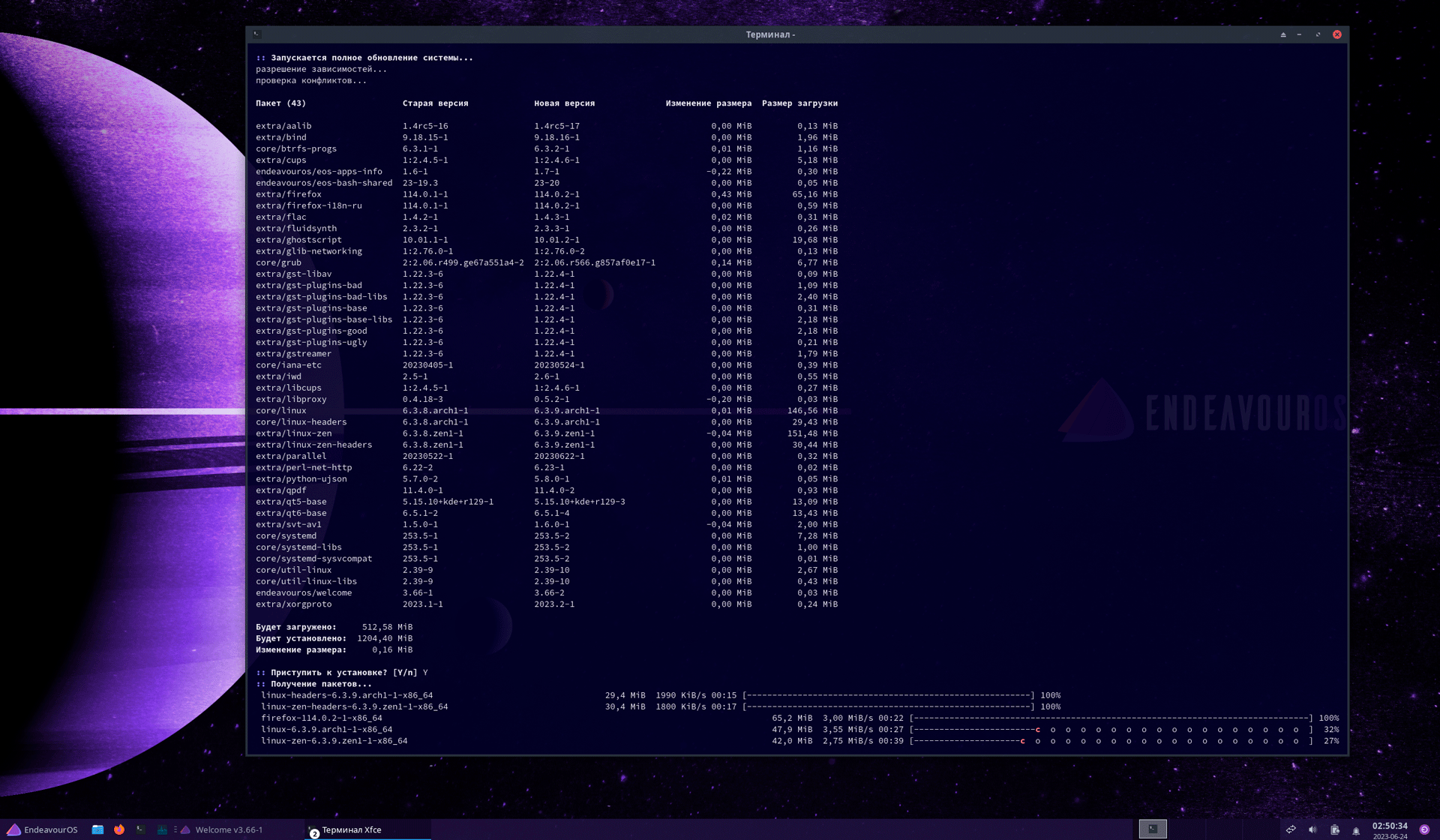
Task: Click the volume speaker tray icon
Action: [1312, 829]
